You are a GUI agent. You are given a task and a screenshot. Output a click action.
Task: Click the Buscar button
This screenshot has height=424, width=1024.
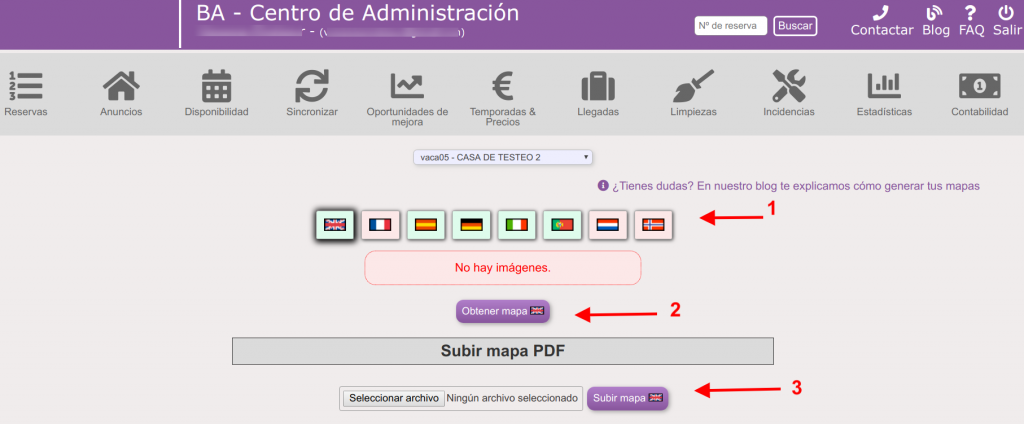pyautogui.click(x=795, y=25)
